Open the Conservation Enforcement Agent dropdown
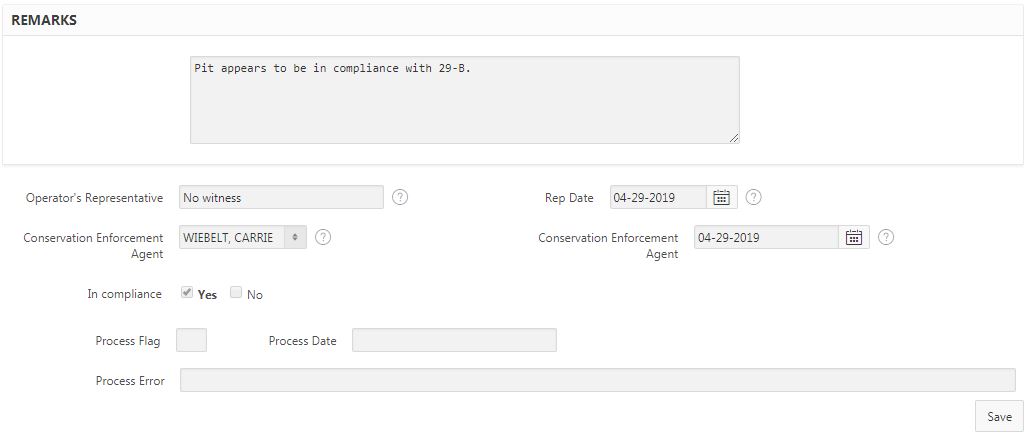Image resolution: width=1030 pixels, height=439 pixels. [243, 237]
